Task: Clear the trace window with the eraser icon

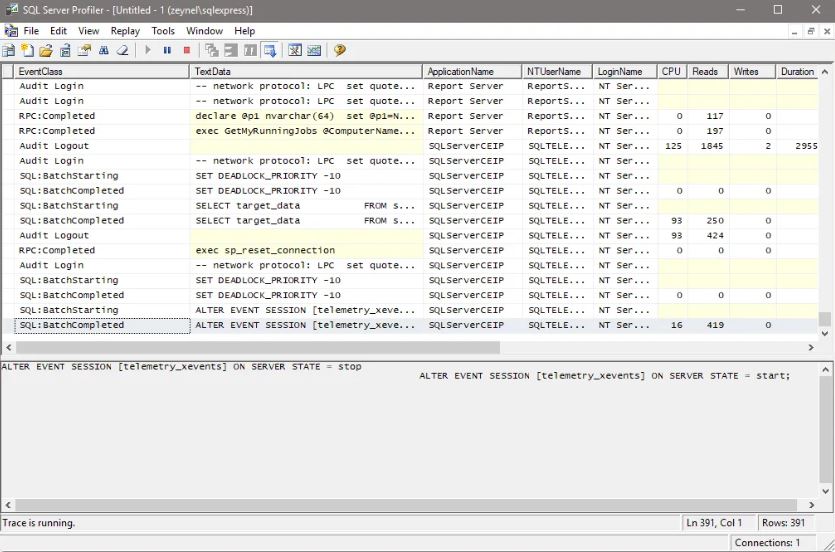Action: point(123,51)
